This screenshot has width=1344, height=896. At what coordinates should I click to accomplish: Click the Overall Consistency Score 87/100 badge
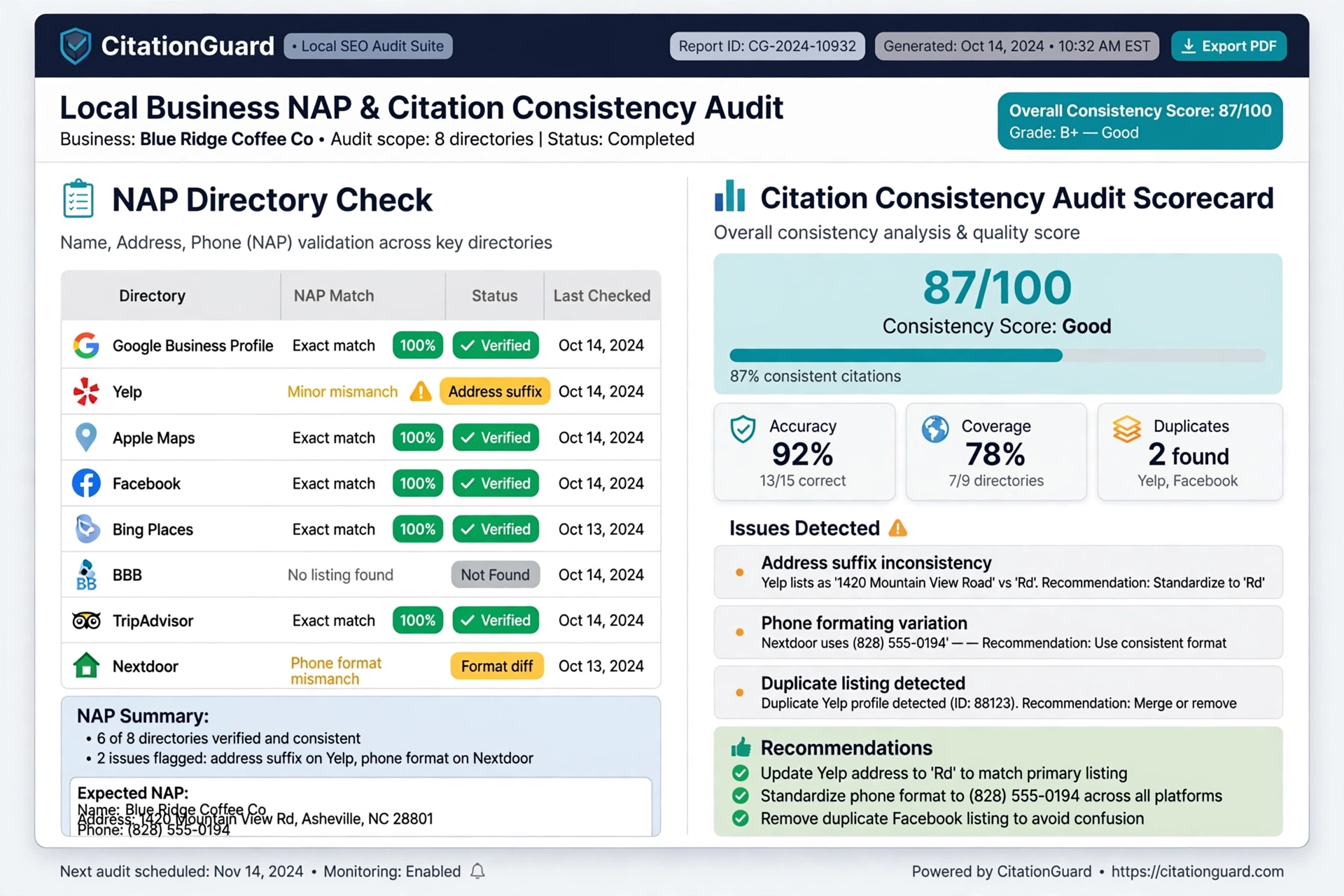(x=1140, y=121)
